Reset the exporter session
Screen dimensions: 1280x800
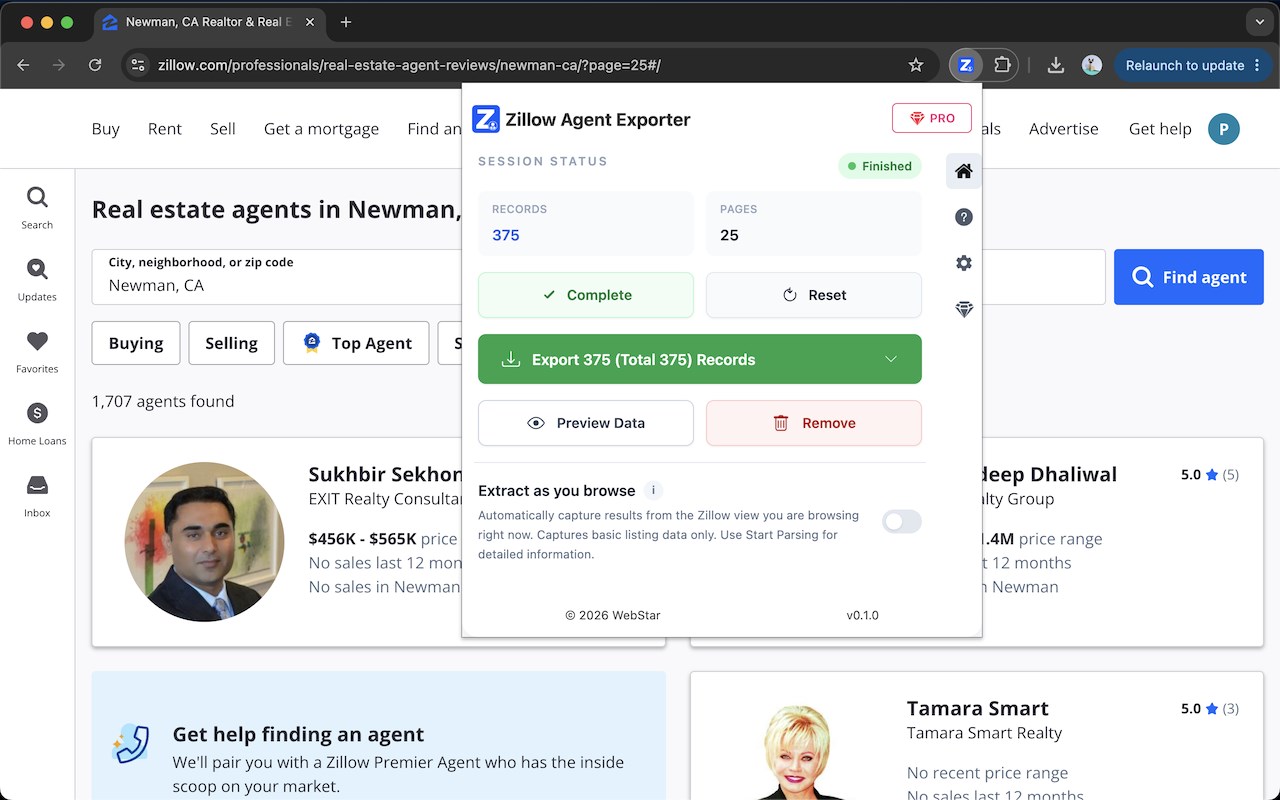tap(814, 295)
